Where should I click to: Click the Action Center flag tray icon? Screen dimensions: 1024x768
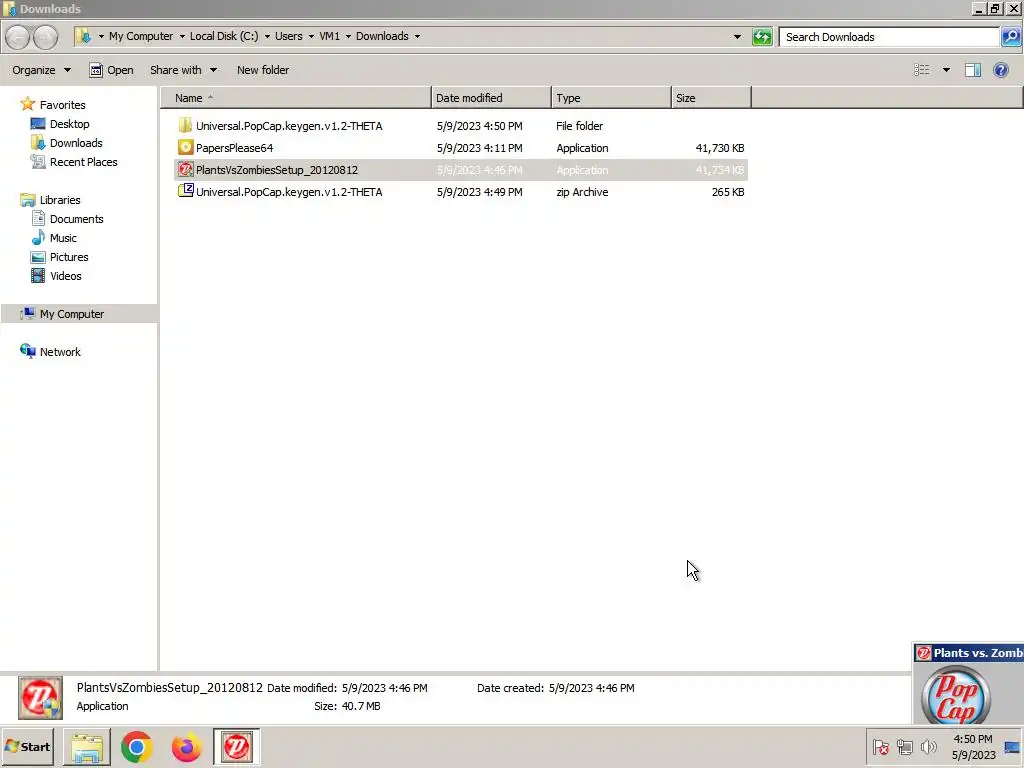pyautogui.click(x=880, y=746)
